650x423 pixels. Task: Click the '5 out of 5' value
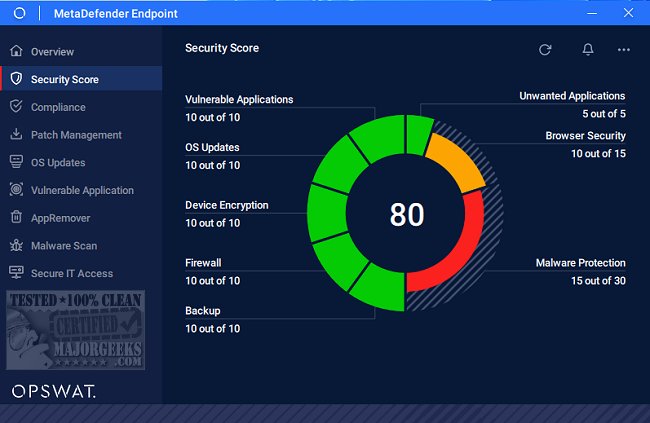604,114
